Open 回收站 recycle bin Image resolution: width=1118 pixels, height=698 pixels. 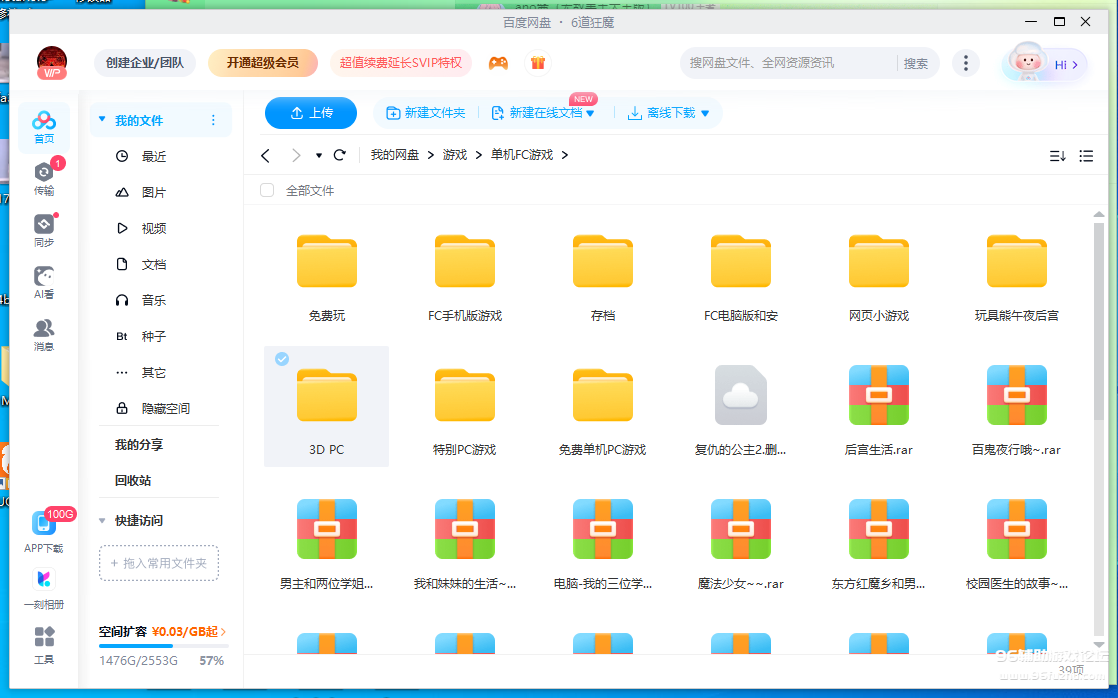pyautogui.click(x=133, y=480)
